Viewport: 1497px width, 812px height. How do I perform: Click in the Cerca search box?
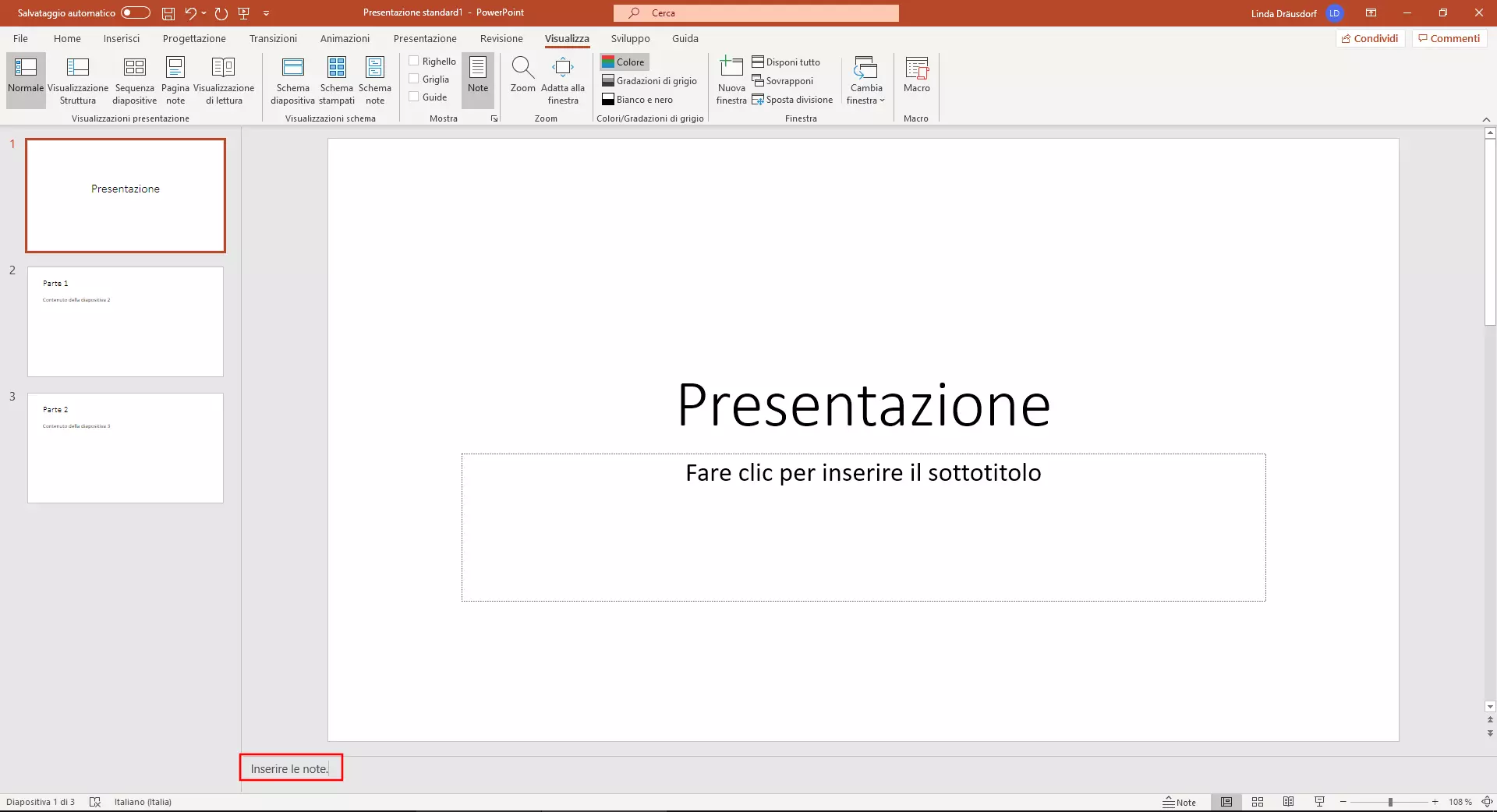756,13
